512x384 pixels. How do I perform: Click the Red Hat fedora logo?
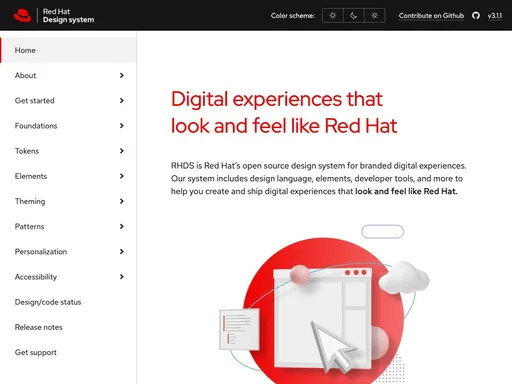[x=22, y=16]
